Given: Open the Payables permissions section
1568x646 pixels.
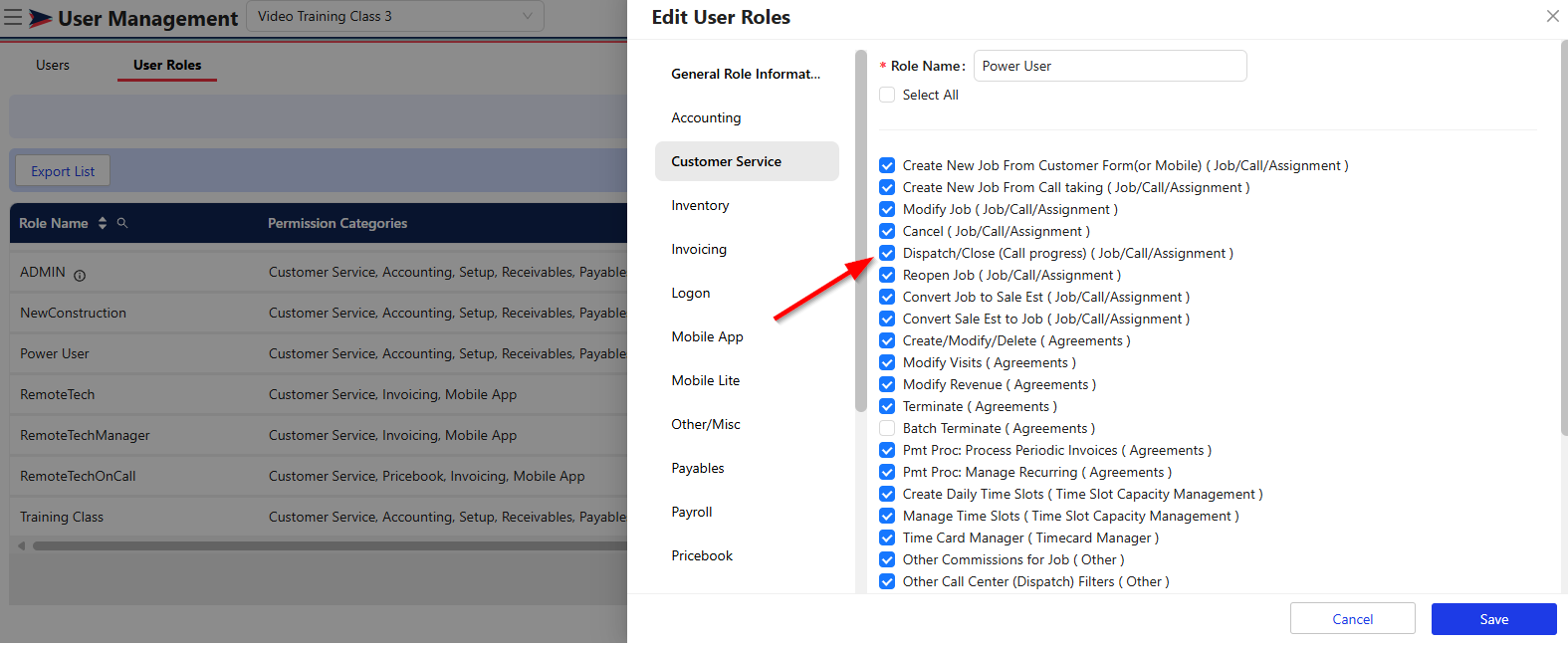Looking at the screenshot, I should (747, 468).
